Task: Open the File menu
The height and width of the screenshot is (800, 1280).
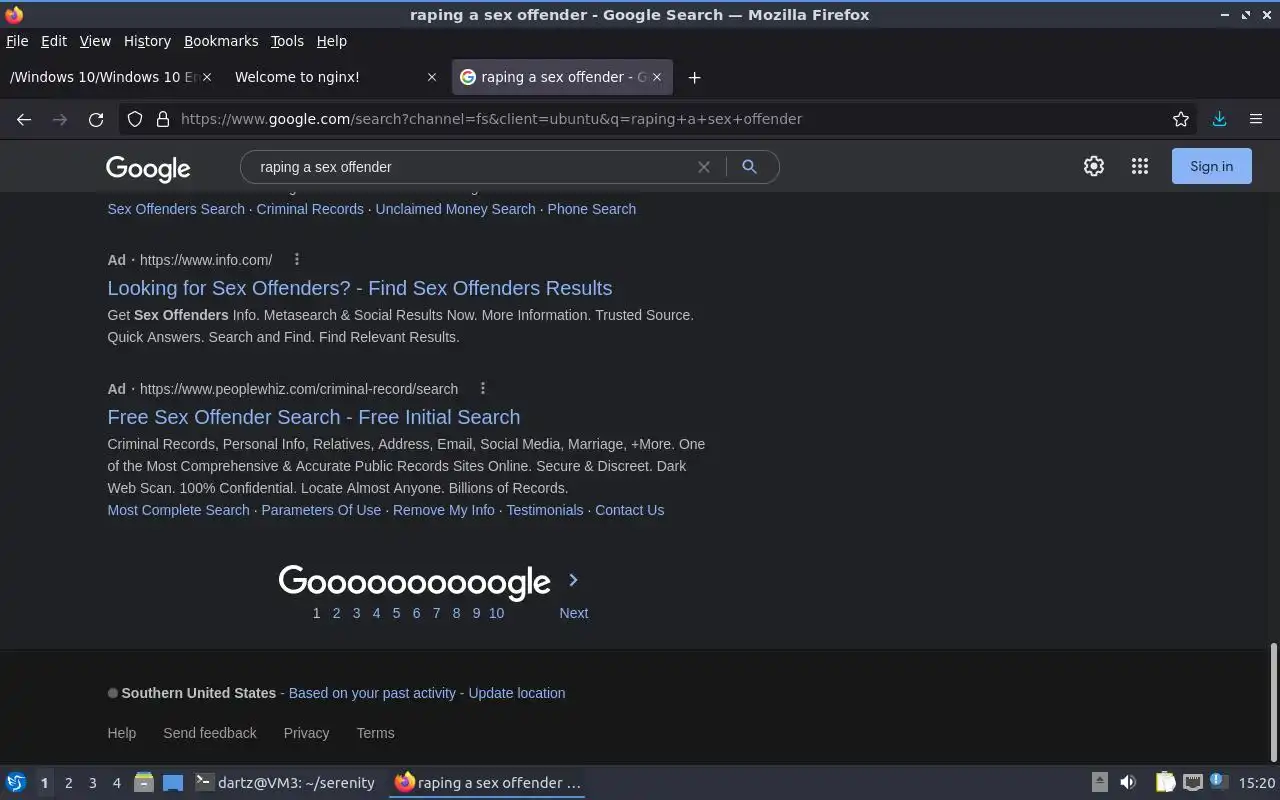Action: 17,41
